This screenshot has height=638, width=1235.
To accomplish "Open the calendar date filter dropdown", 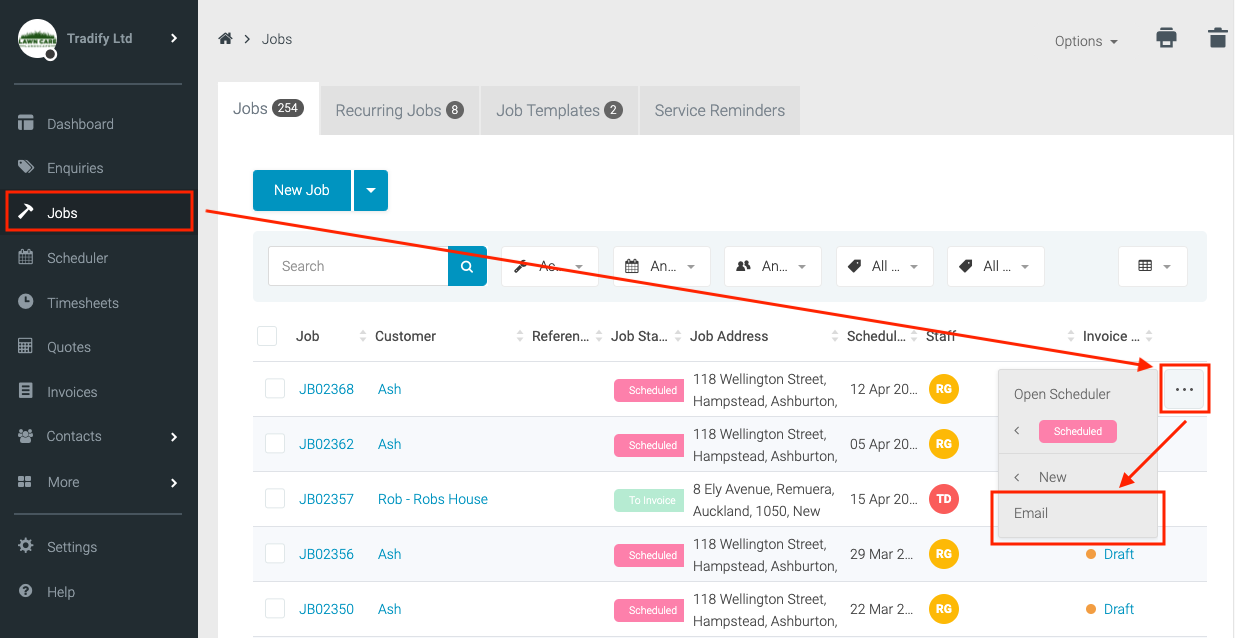I will point(661,266).
